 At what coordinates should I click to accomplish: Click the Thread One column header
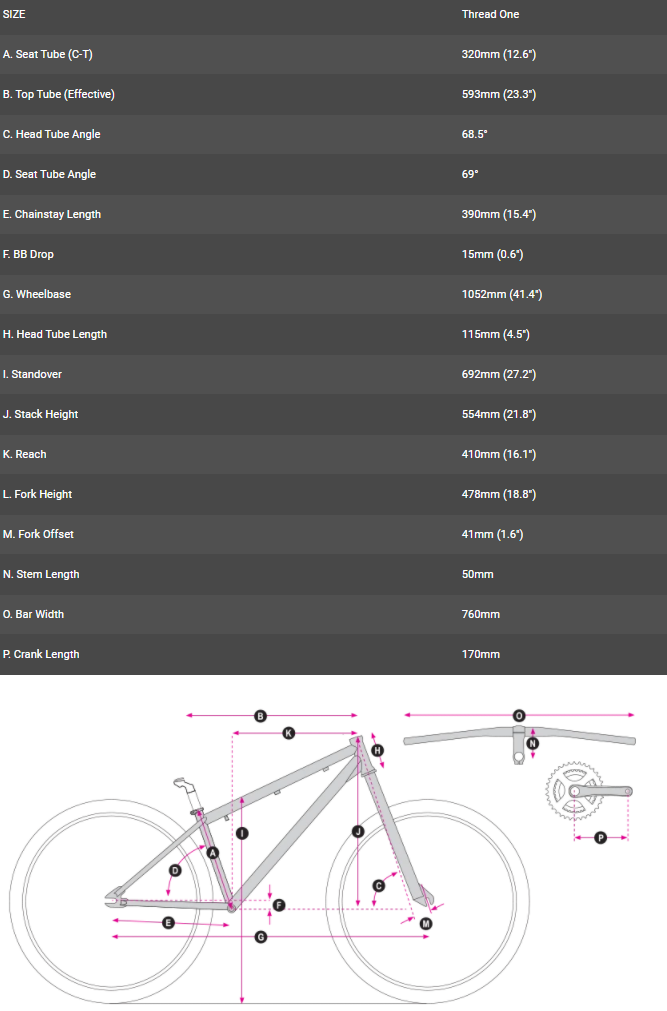pos(490,14)
